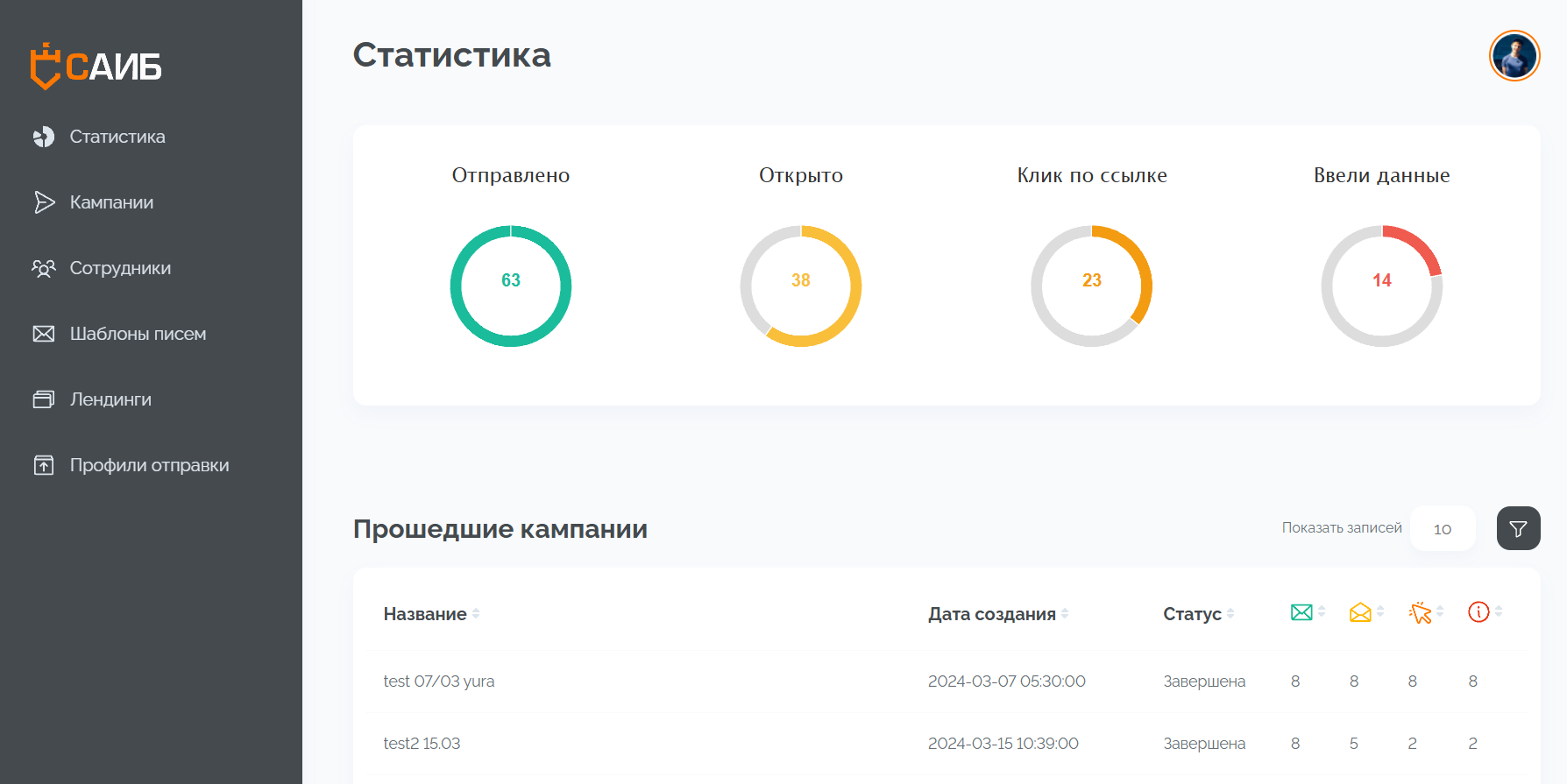Sort by orange link click column
Image resolution: width=1567 pixels, height=784 pixels.
pyautogui.click(x=1420, y=612)
